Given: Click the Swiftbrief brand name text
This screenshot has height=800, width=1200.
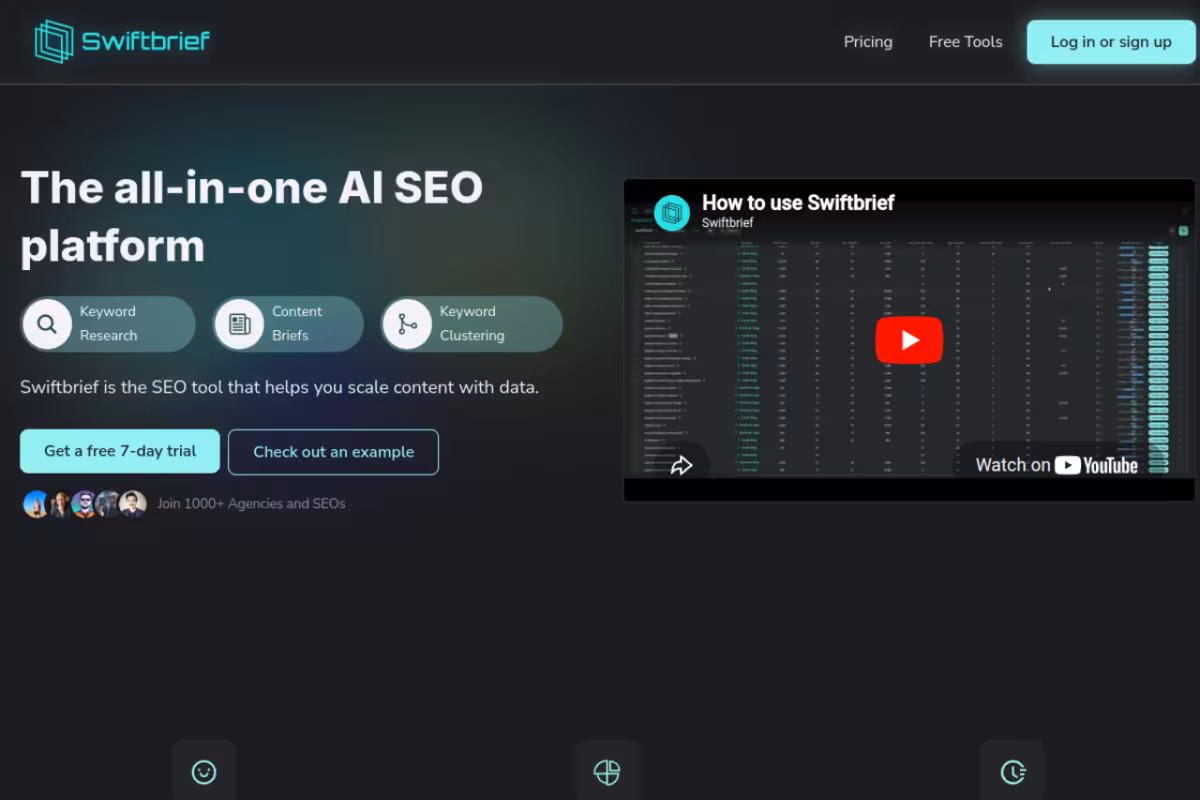Looking at the screenshot, I should 146,42.
